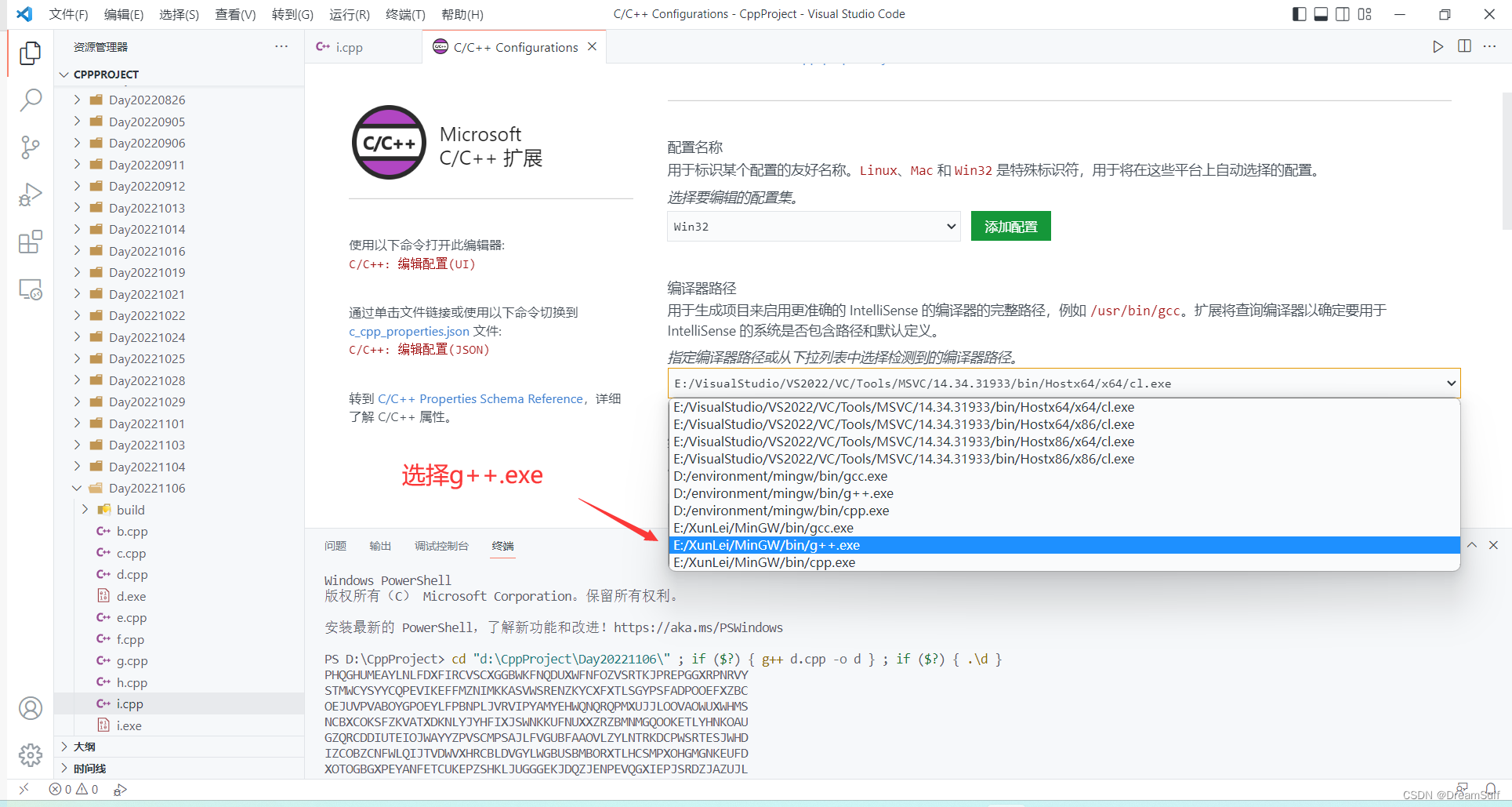
Task: Click the debug launch status bar icon
Action: [x=120, y=789]
